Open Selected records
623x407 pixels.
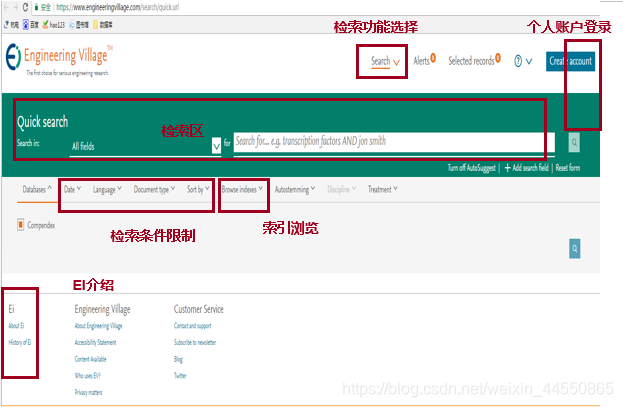474,60
